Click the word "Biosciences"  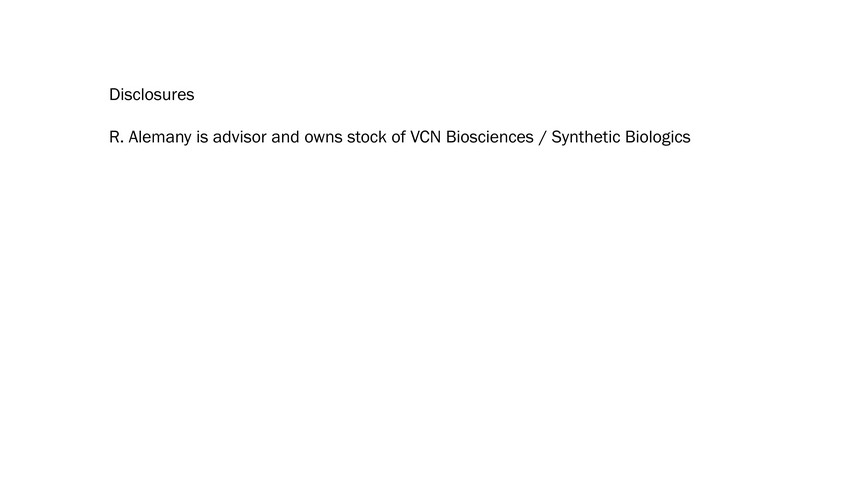click(x=489, y=137)
